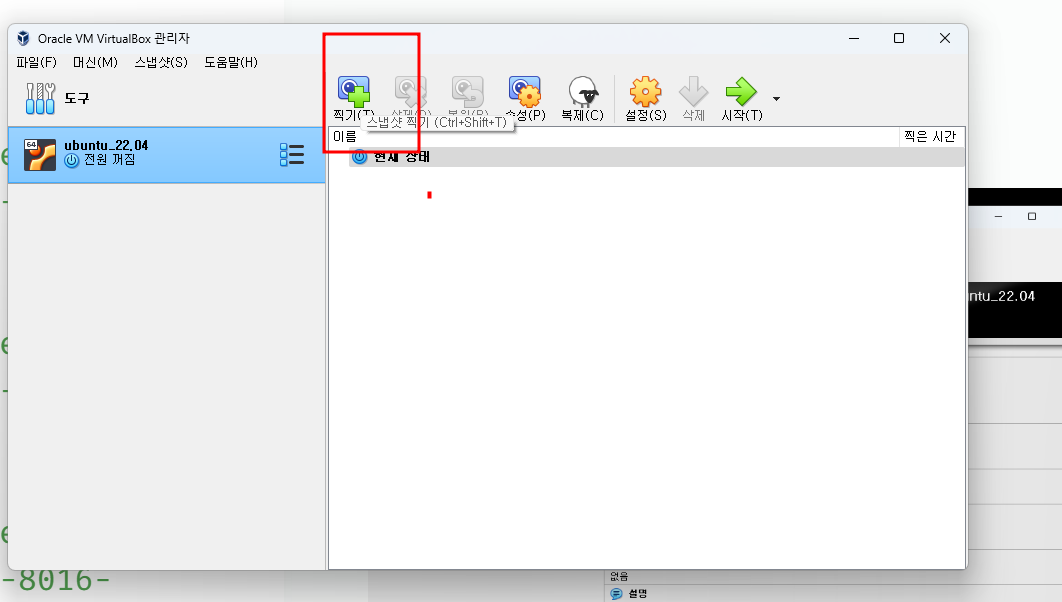
Task: Open machine Settings (설정) gear icon
Action: tap(645, 92)
